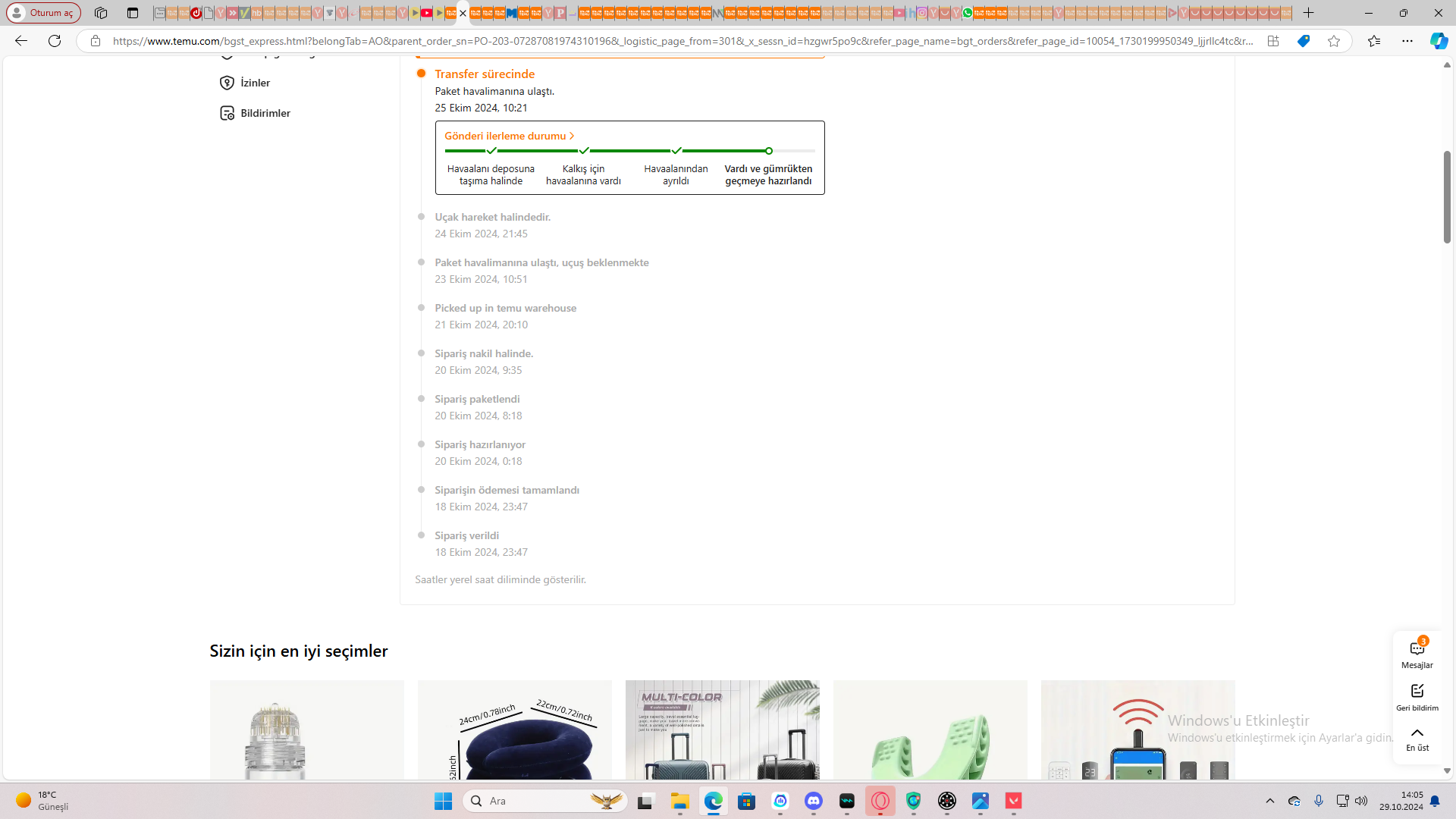This screenshot has height=819, width=1456.
Task: Click the shopping price tag icon
Action: [1304, 41]
